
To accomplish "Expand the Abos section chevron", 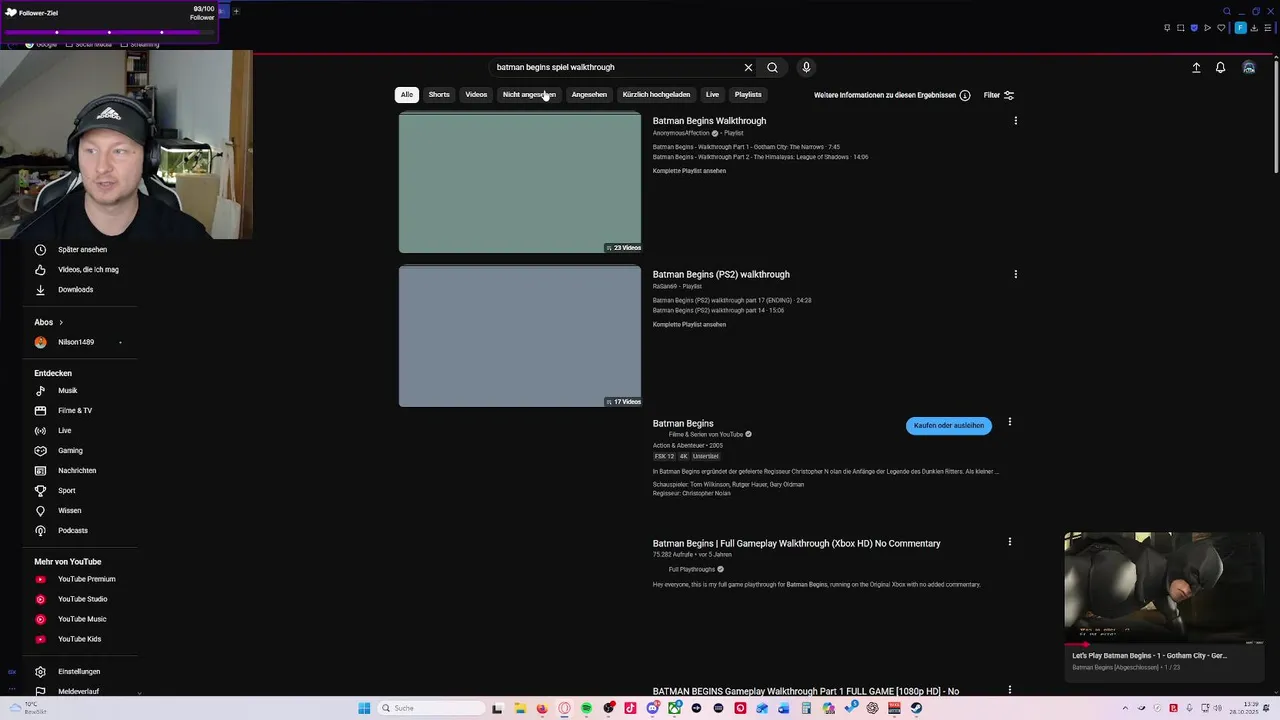I will pos(61,322).
